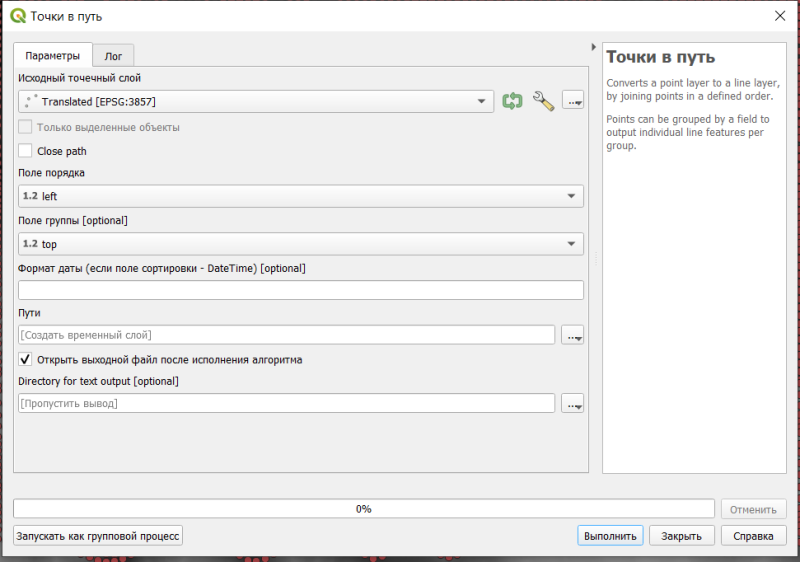Open Исходный точечный слой dropdown
Screen dimensions: 800x562
pyautogui.click(x=256, y=101)
